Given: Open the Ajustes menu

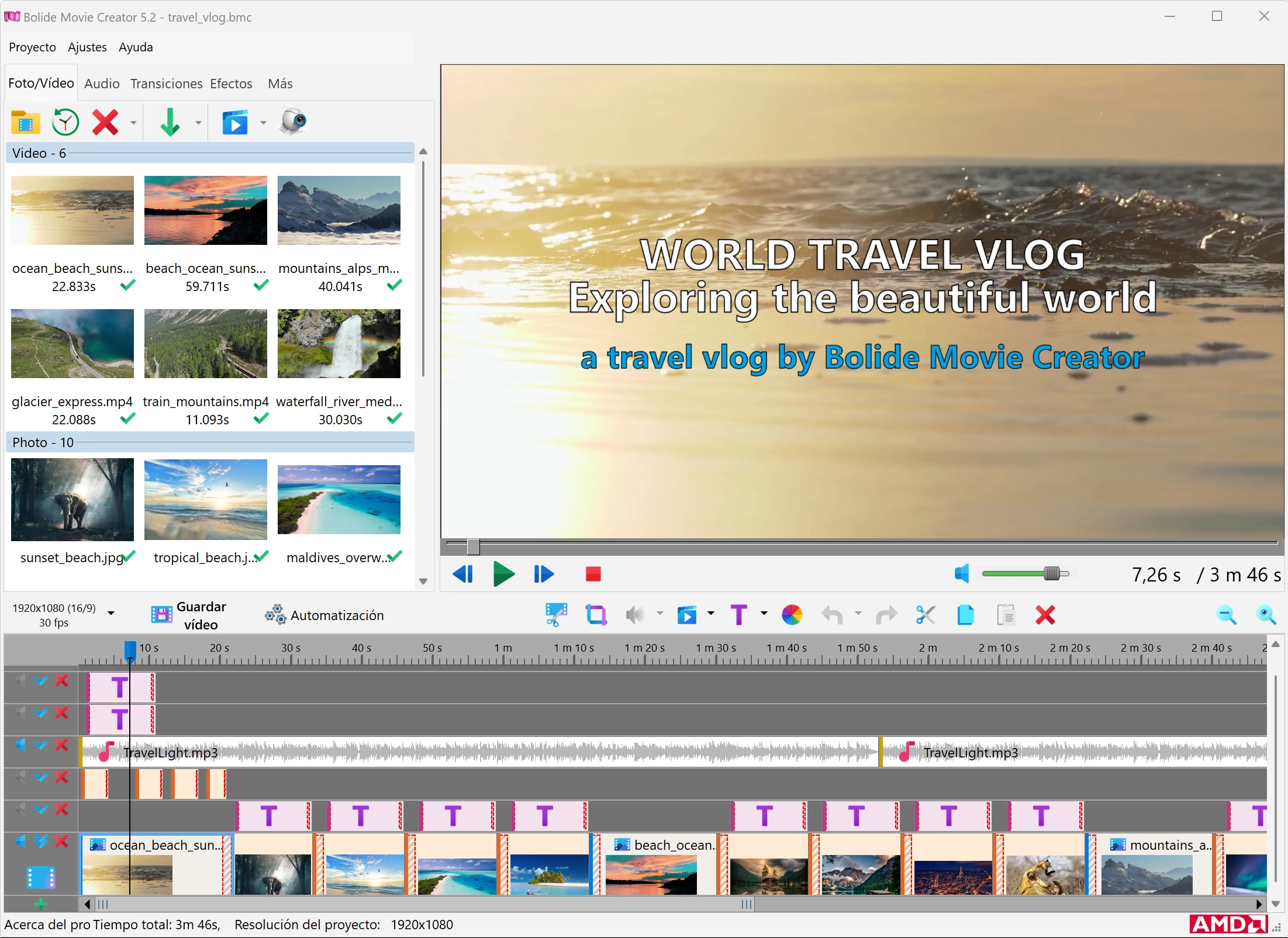Looking at the screenshot, I should 87,47.
